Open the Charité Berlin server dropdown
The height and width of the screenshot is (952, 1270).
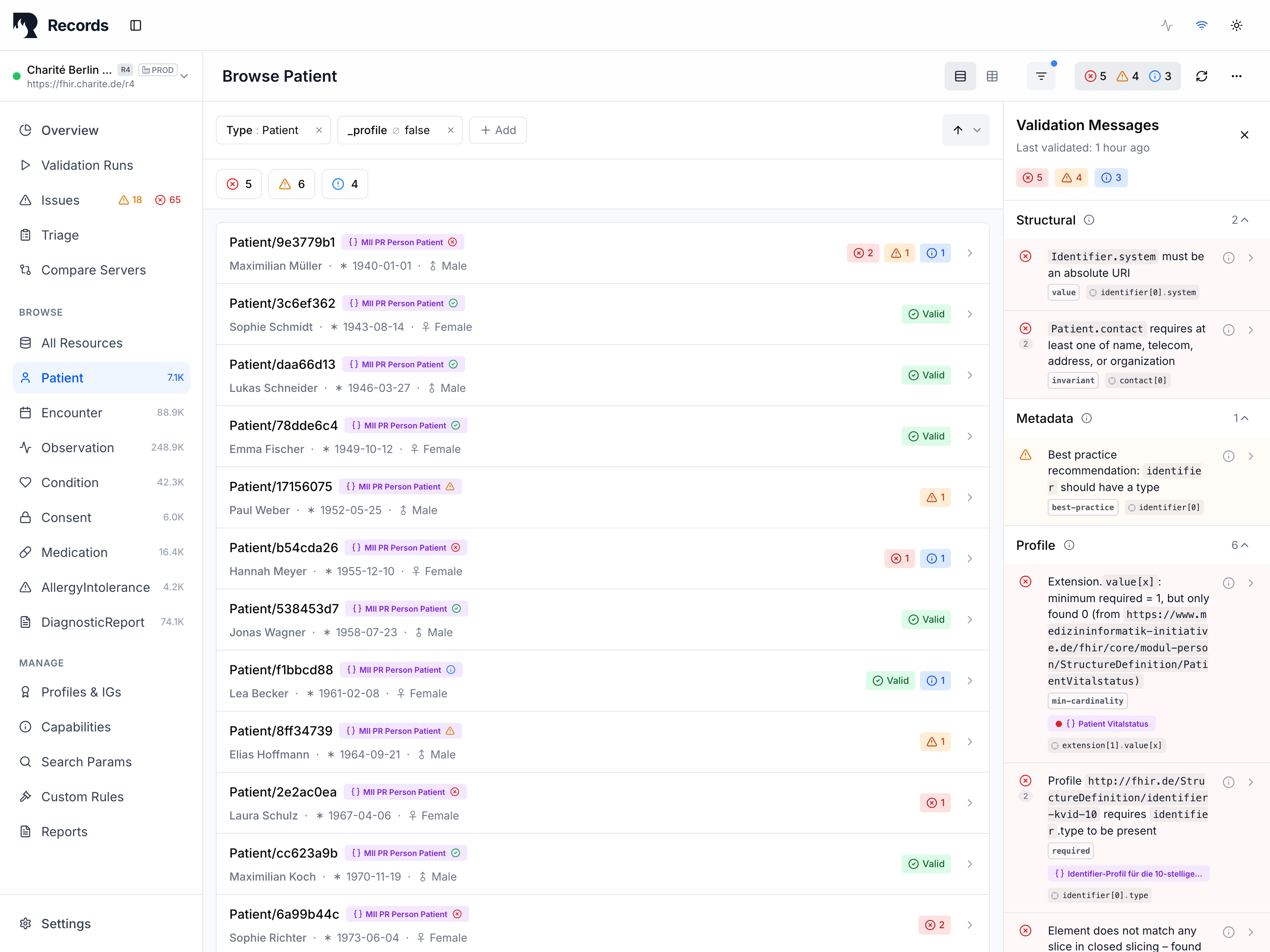coord(184,76)
